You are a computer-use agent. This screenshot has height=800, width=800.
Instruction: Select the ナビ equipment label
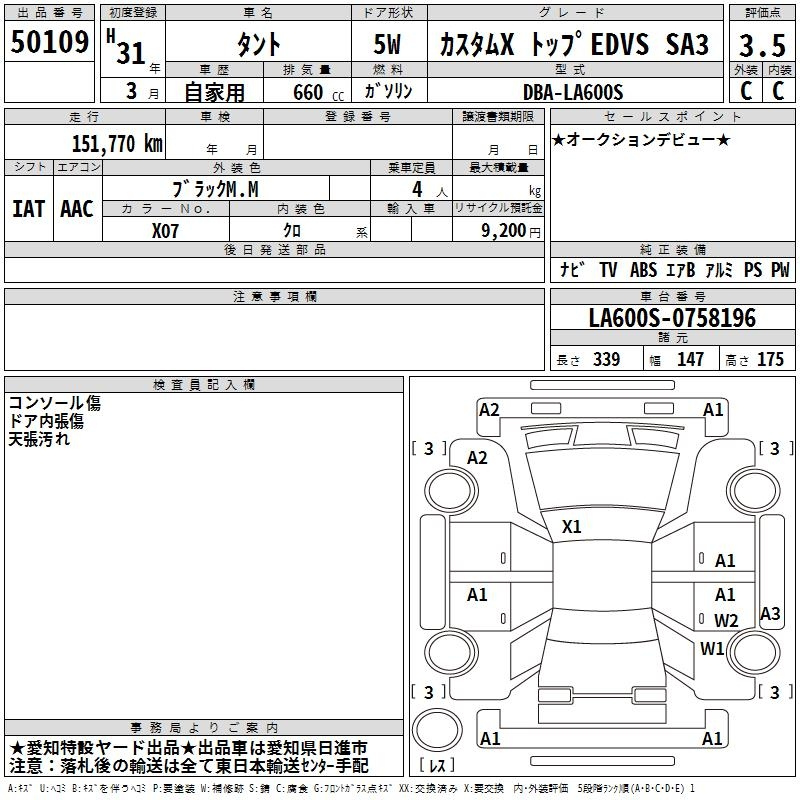[572, 270]
